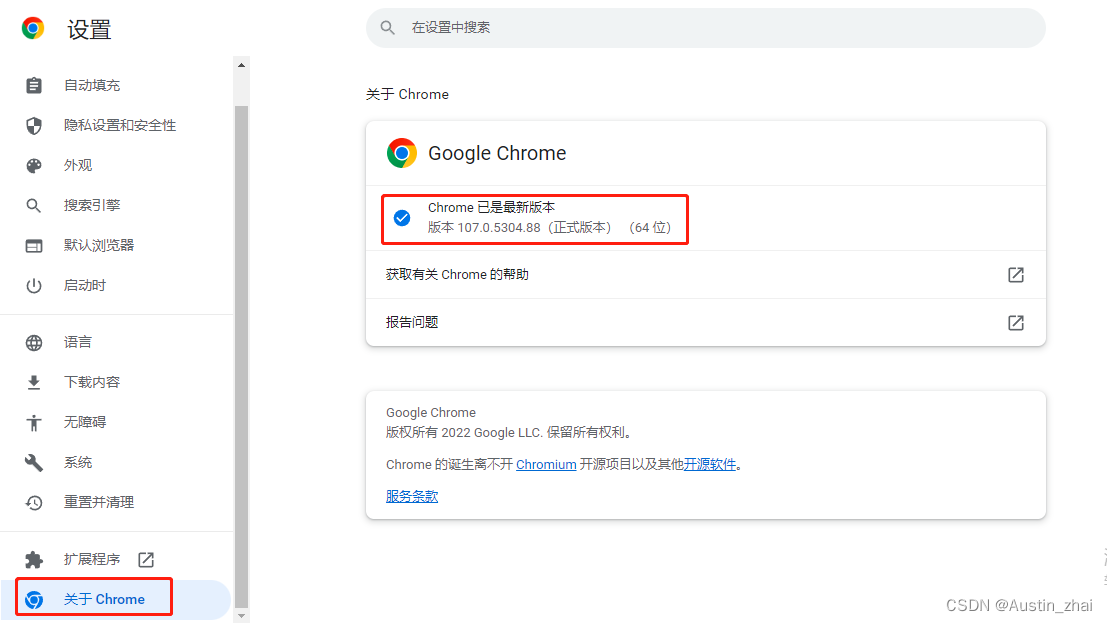Open the 搜索引擎 sidebar item
This screenshot has width=1107, height=623.
tap(117, 206)
